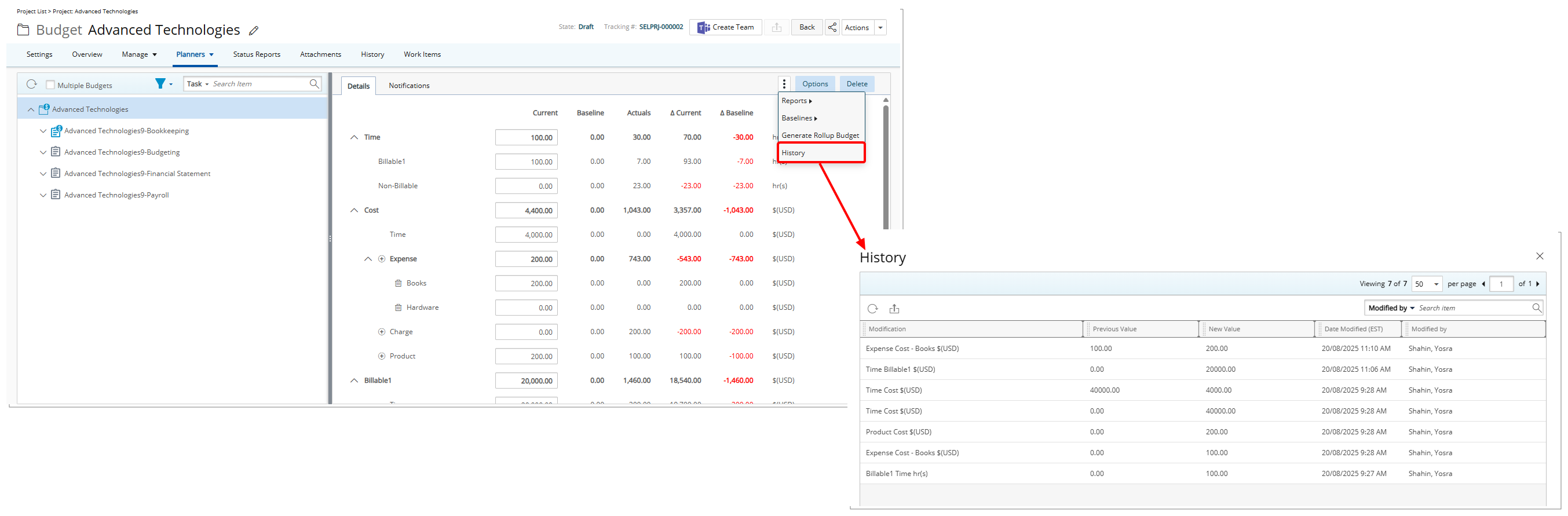Image resolution: width=1568 pixels, height=516 pixels.
Task: Open the per page count dropdown
Action: (x=1427, y=284)
